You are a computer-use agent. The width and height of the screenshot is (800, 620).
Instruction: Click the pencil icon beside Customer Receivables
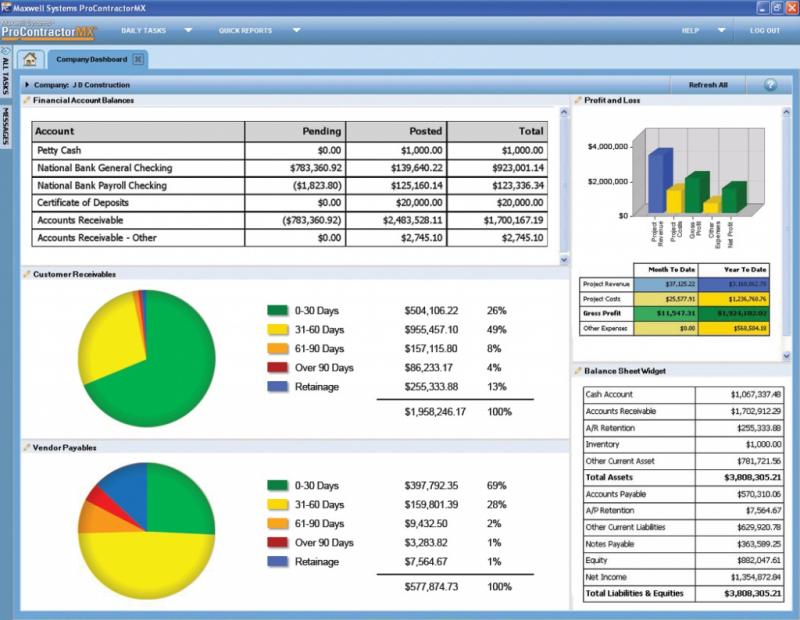pos(27,275)
